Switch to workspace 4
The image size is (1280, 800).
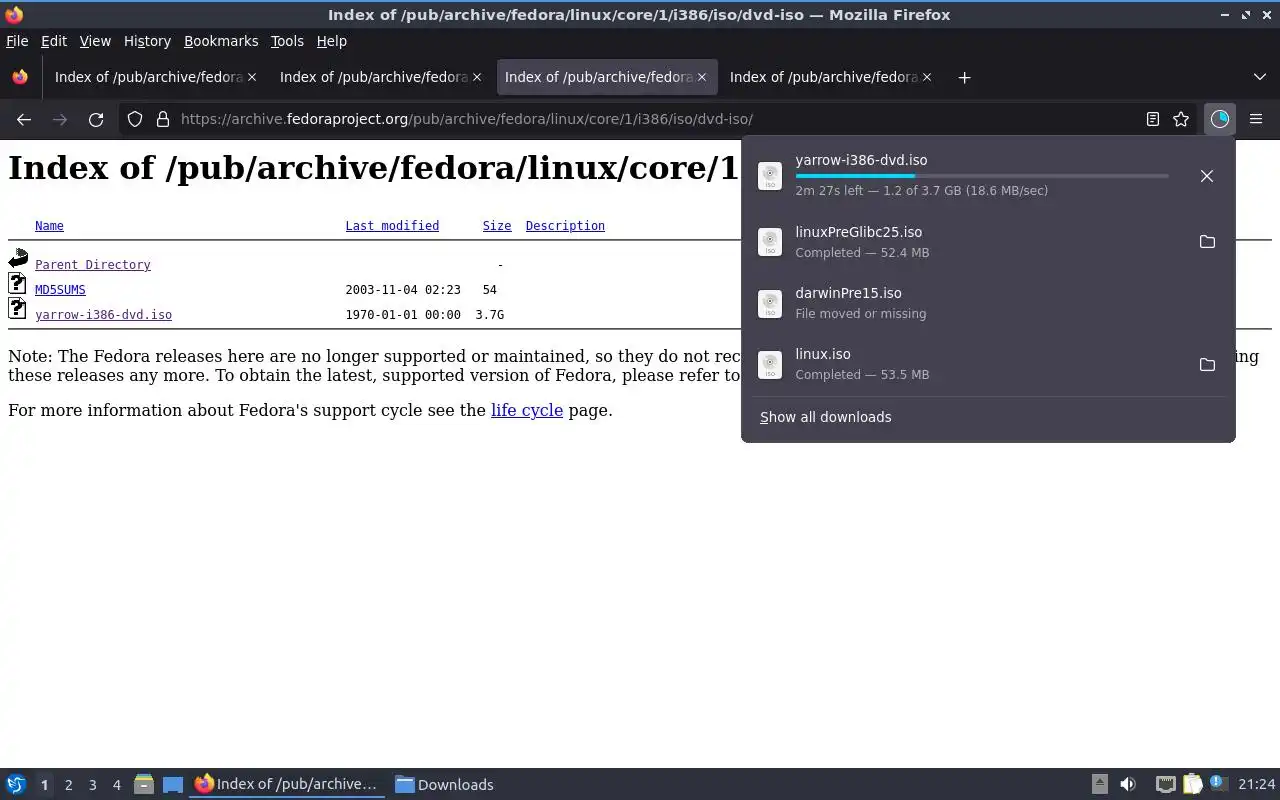click(x=116, y=785)
